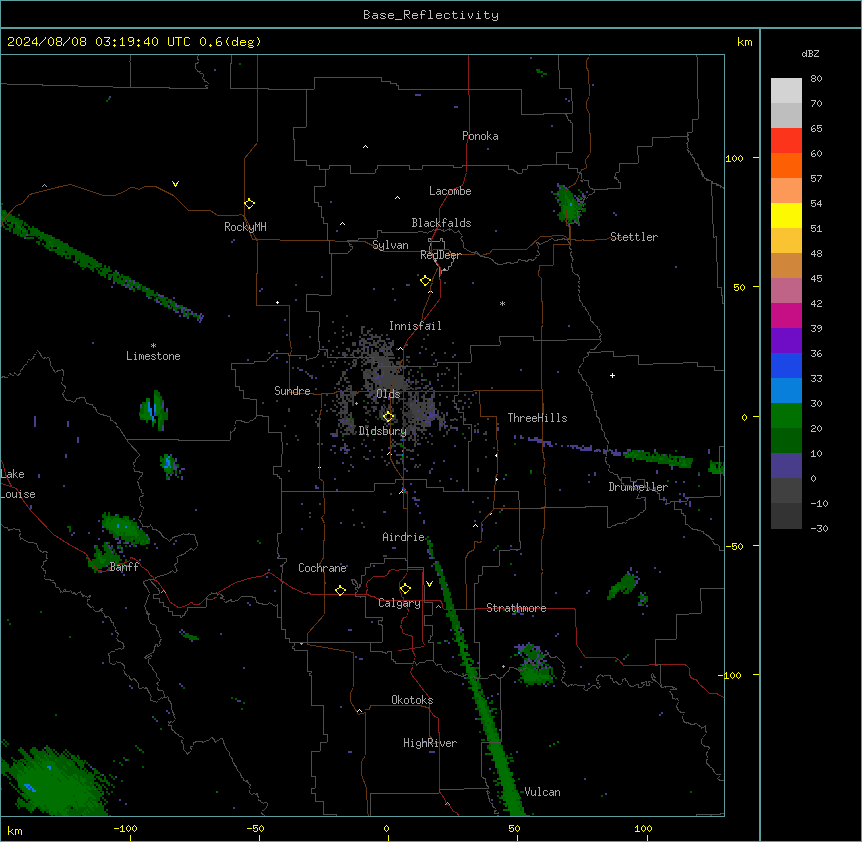The image size is (862, 842).
Task: Click the yellow diamond marker above Calgary label
Action: pos(405,589)
